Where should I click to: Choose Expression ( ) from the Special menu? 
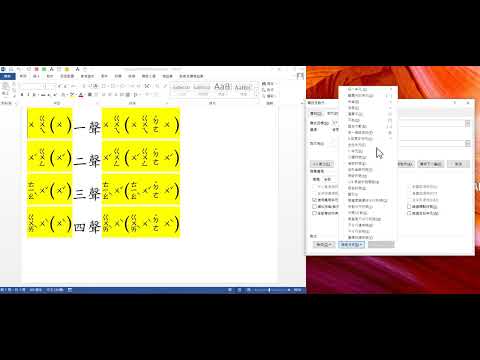pyautogui.click(x=367, y=114)
